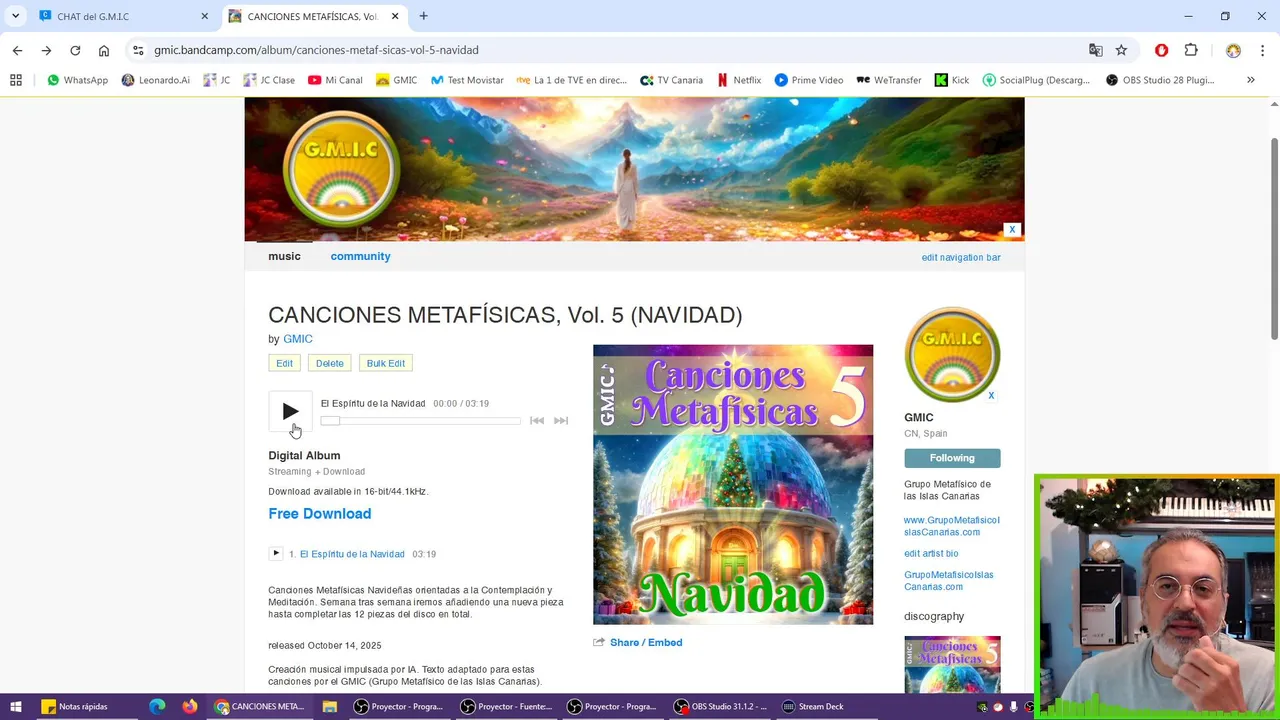The image size is (1280, 720).
Task: Open GMIC bookmark in bookmarks bar
Action: (396, 80)
